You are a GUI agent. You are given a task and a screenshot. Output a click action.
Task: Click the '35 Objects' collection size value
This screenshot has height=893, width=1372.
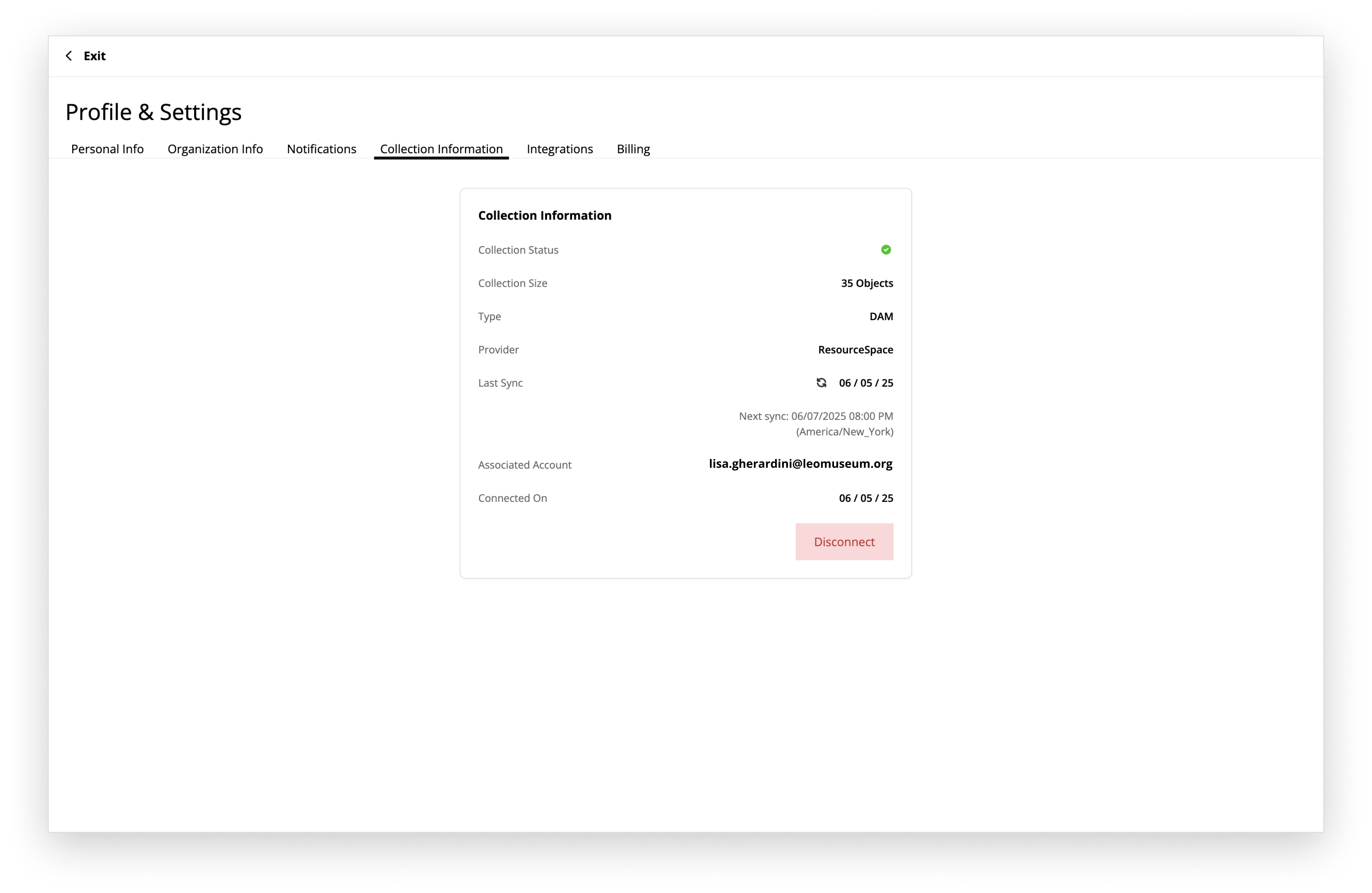point(867,283)
